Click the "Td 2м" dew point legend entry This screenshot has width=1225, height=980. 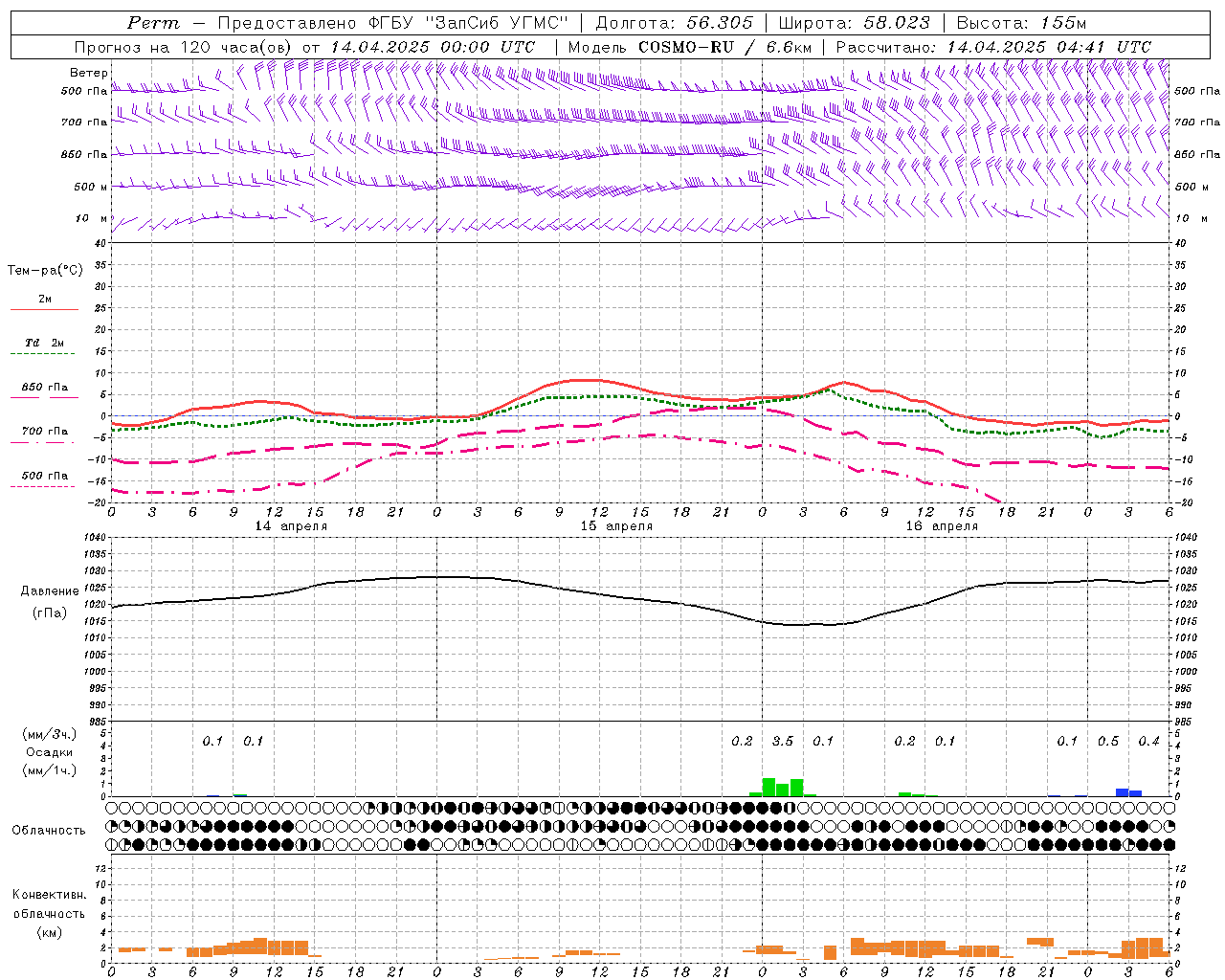45,343
